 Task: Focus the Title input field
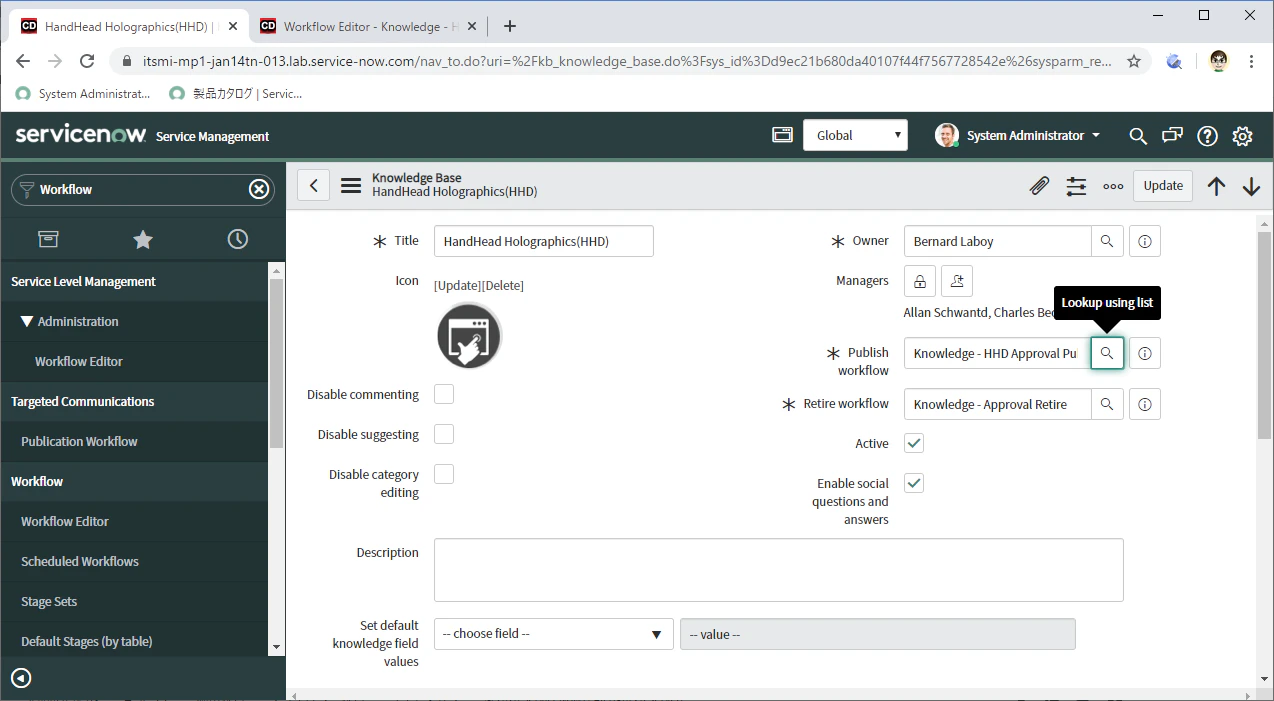pos(544,241)
